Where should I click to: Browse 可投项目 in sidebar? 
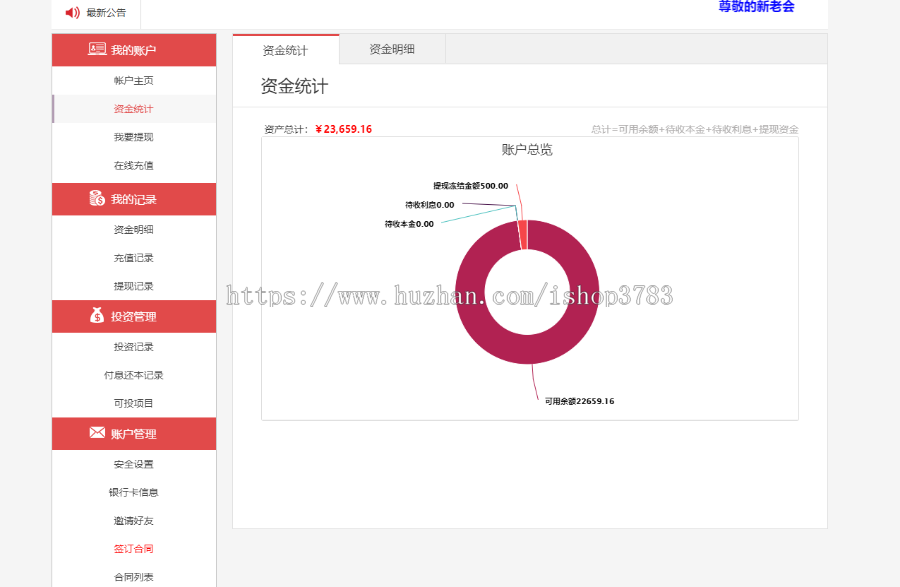[x=133, y=403]
